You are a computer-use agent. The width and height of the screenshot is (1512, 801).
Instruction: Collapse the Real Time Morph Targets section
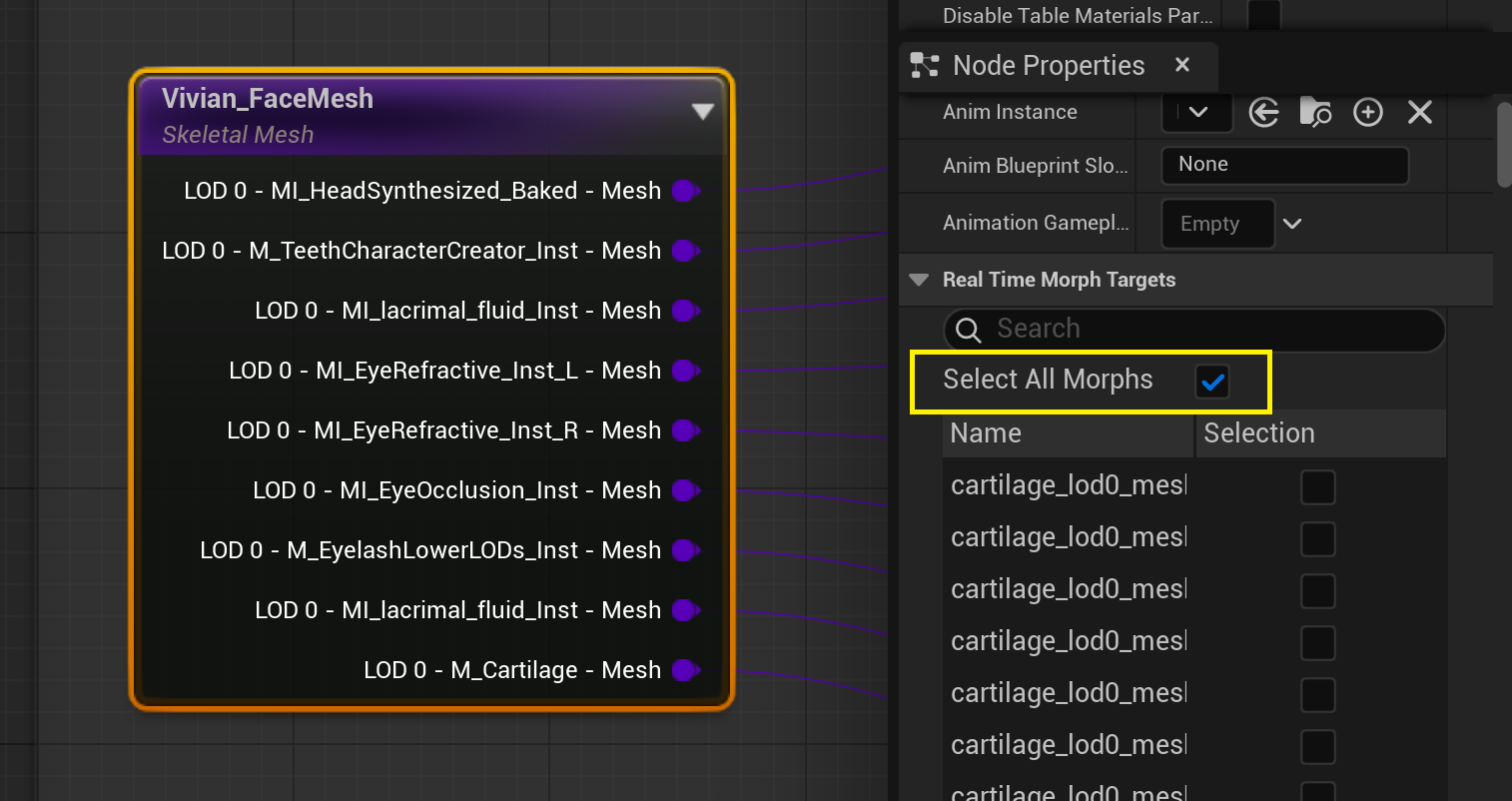pos(919,281)
